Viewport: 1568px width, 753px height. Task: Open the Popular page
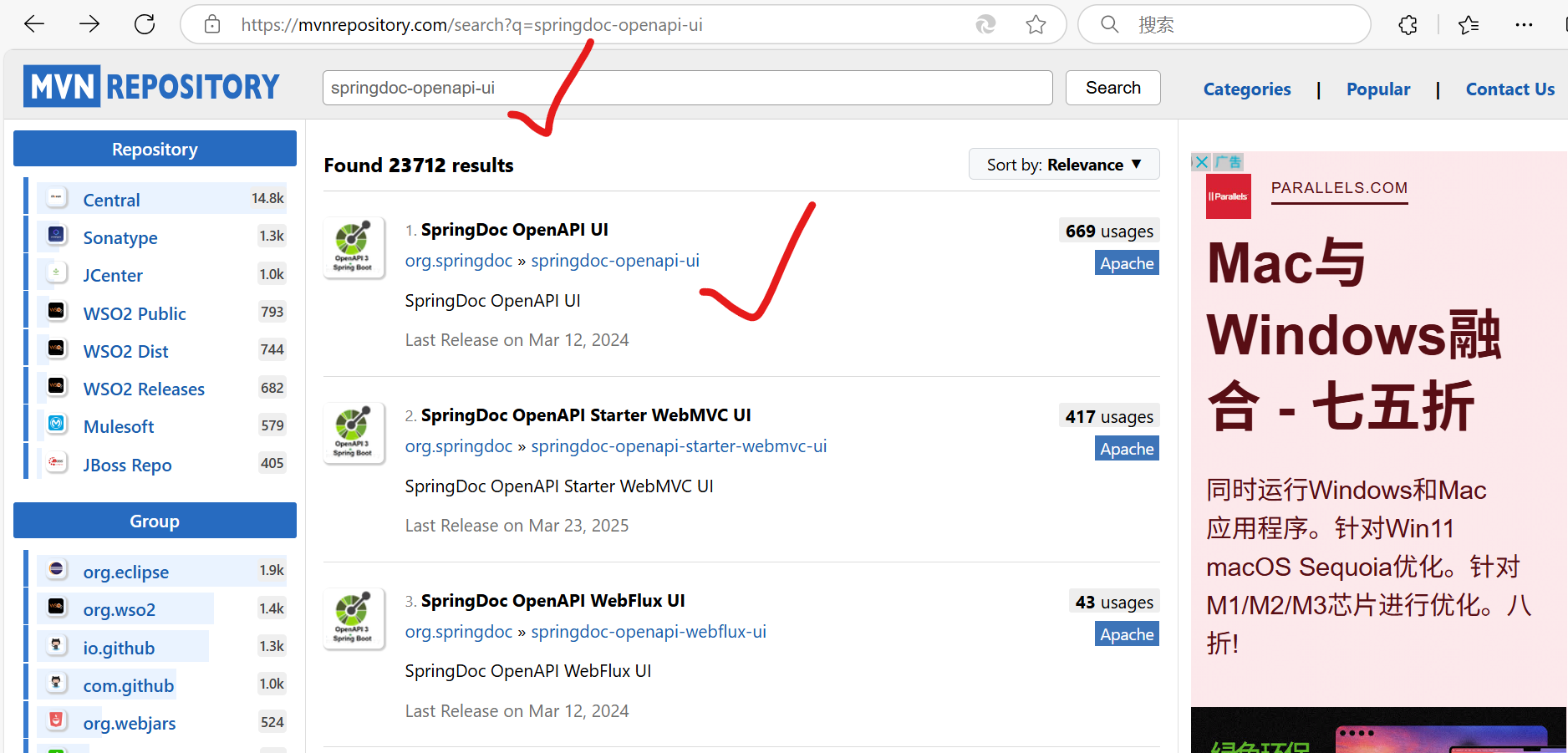click(x=1377, y=89)
